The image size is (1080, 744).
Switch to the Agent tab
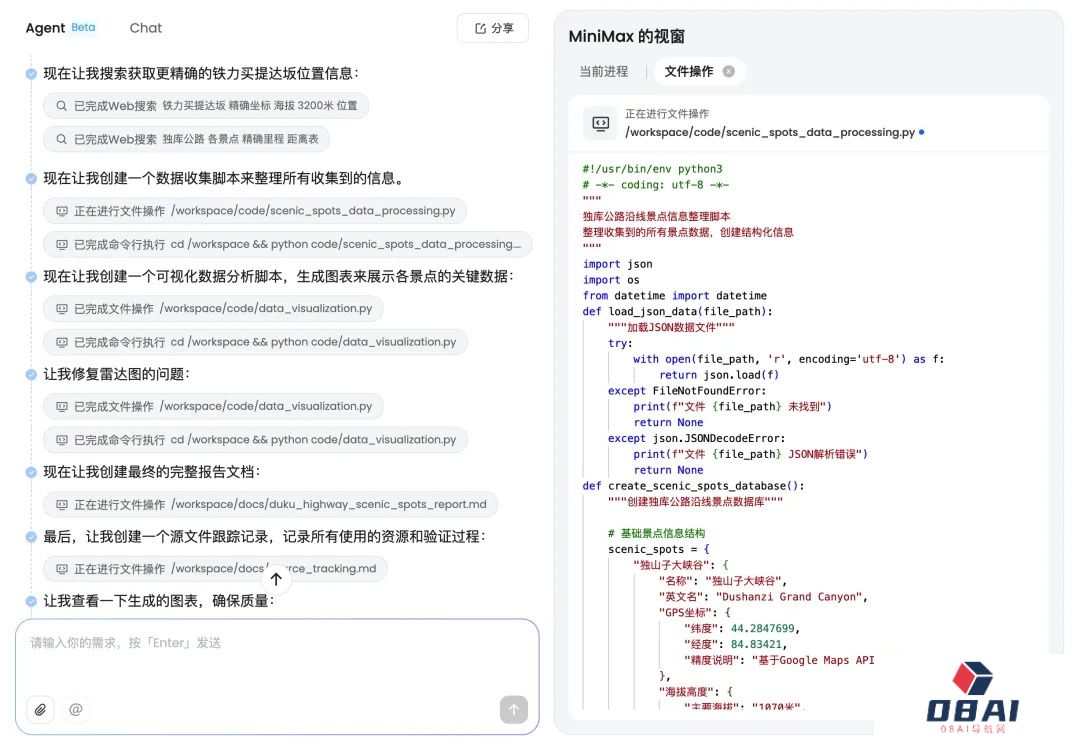[x=45, y=28]
